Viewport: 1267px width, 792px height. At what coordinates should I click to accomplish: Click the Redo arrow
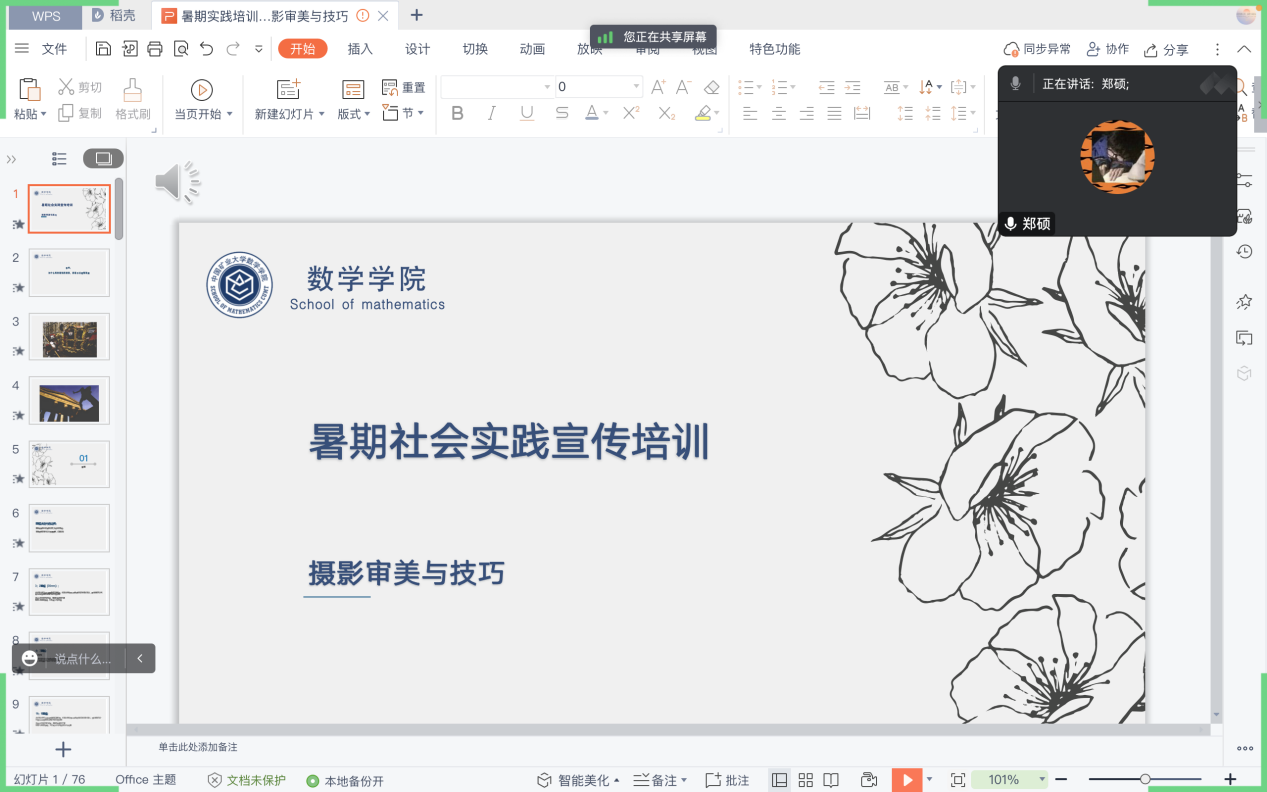[x=232, y=49]
